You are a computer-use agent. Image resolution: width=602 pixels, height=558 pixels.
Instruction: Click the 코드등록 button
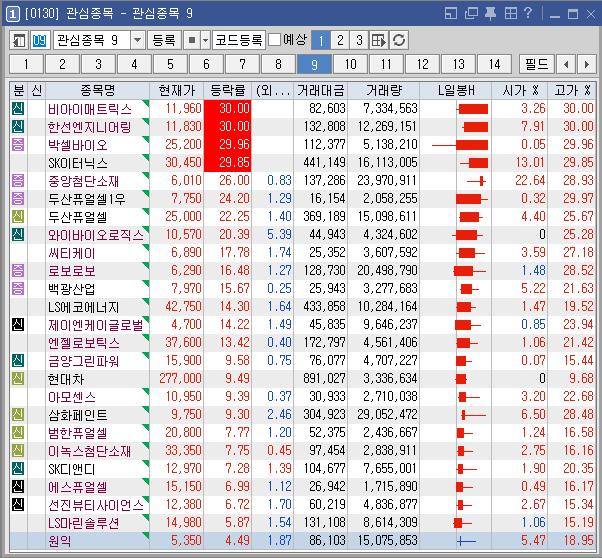pos(239,40)
